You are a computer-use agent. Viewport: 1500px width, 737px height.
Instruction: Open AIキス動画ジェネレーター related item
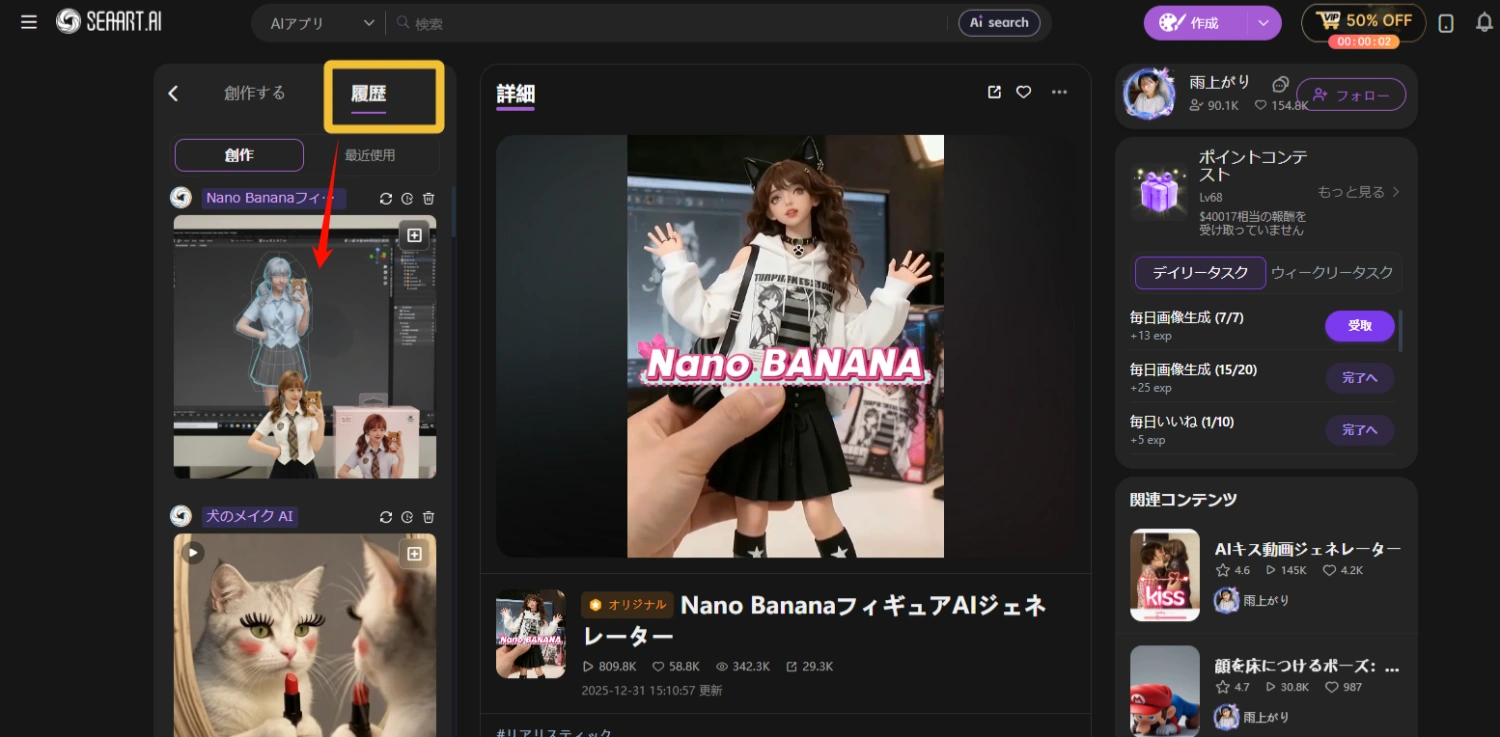(x=1308, y=549)
